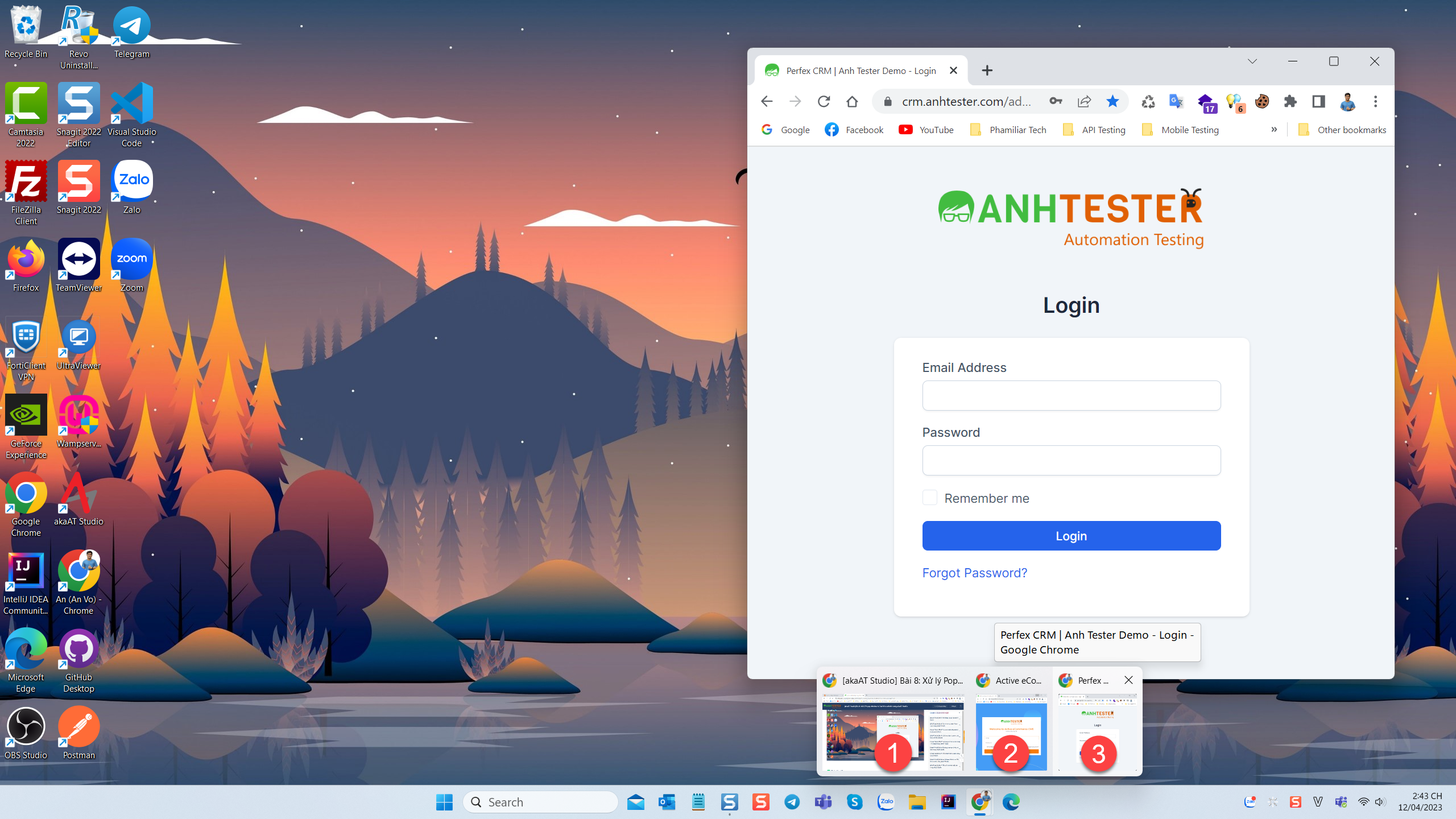Open the clock showing 2:43 CH
Screen dimensions: 1456x819
[1420, 802]
